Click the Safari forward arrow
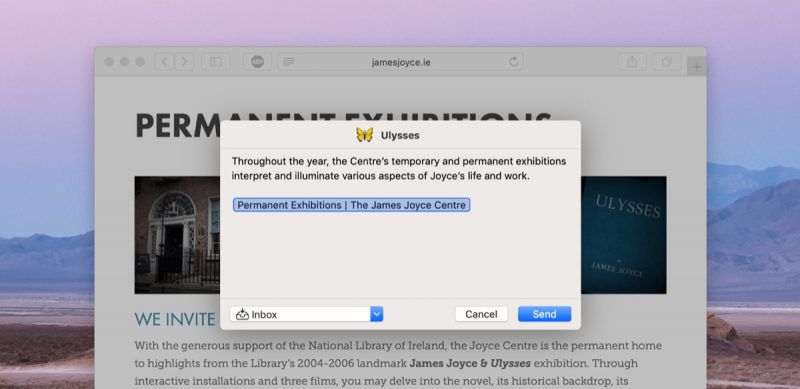 (x=184, y=62)
